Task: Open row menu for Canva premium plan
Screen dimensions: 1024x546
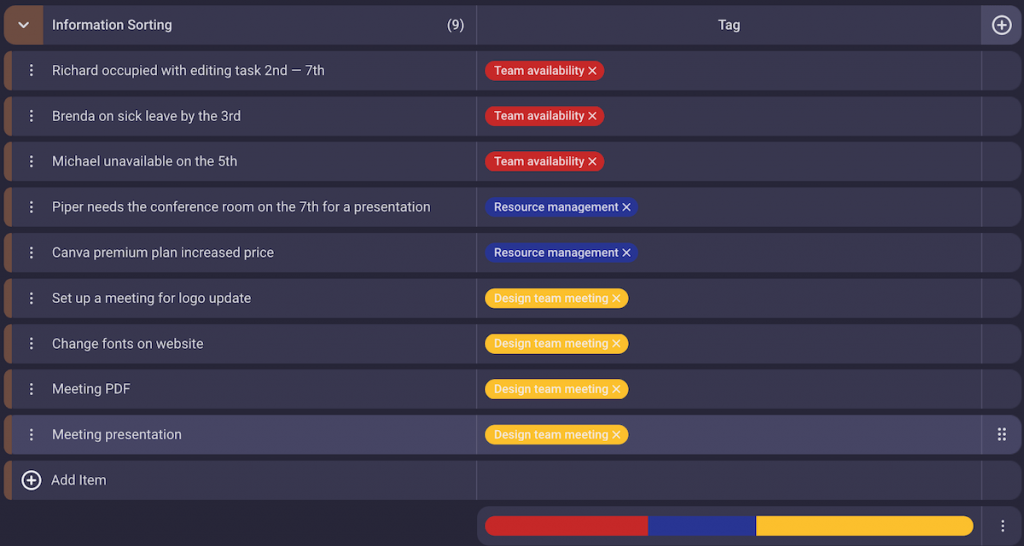Action: 31,253
